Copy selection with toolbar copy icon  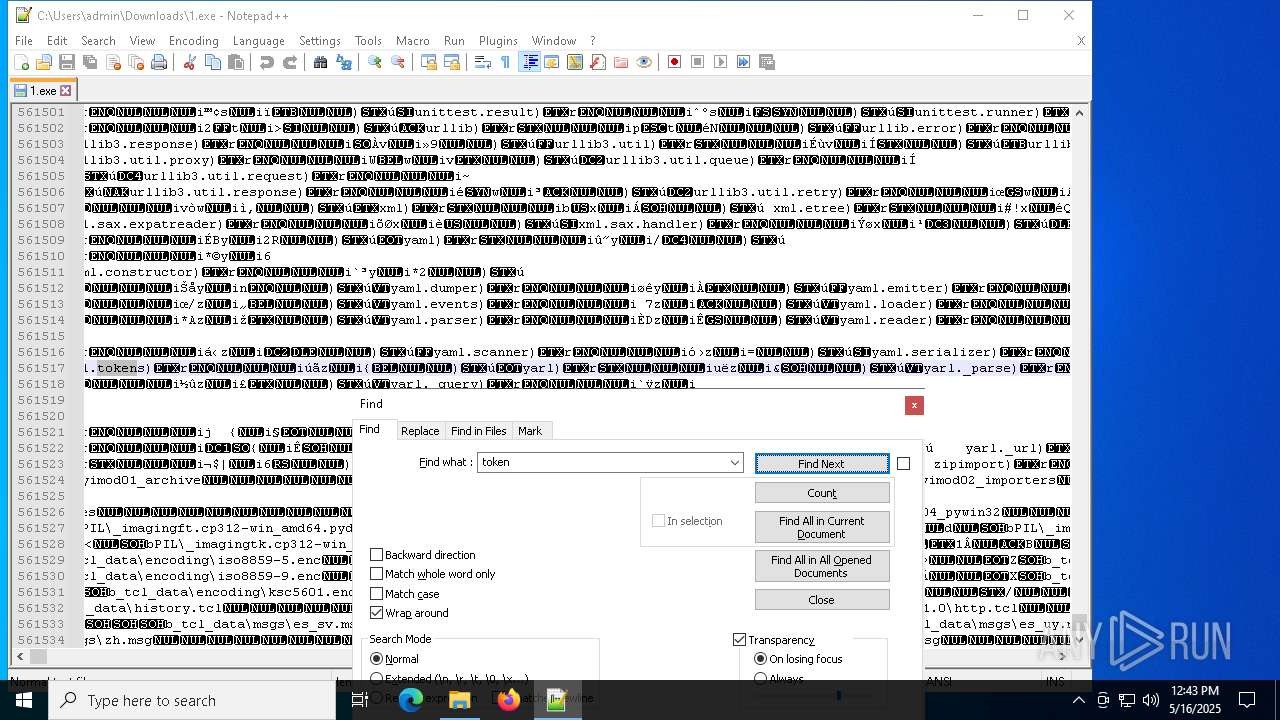coord(212,62)
